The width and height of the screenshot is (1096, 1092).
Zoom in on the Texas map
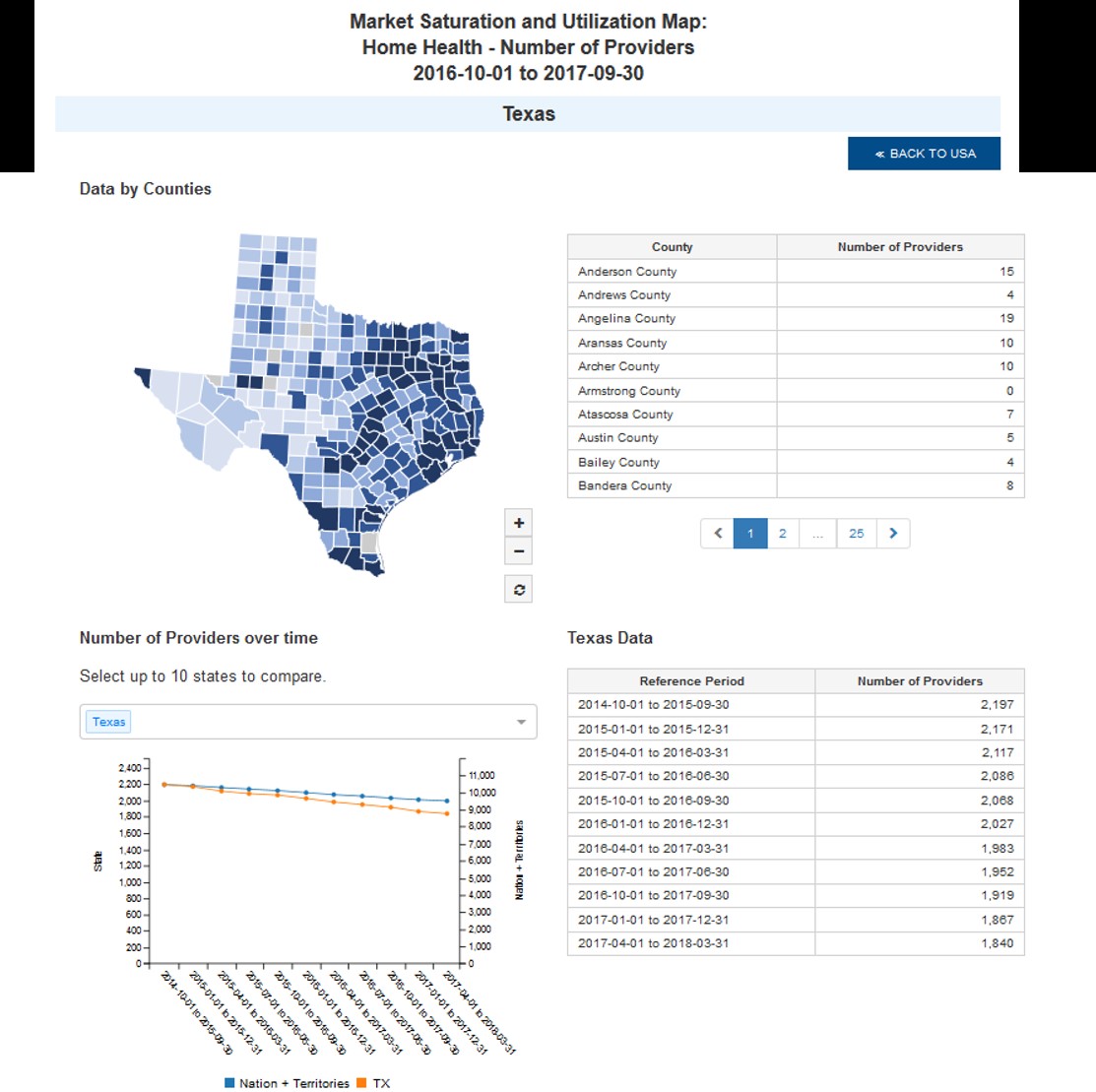pos(519,523)
